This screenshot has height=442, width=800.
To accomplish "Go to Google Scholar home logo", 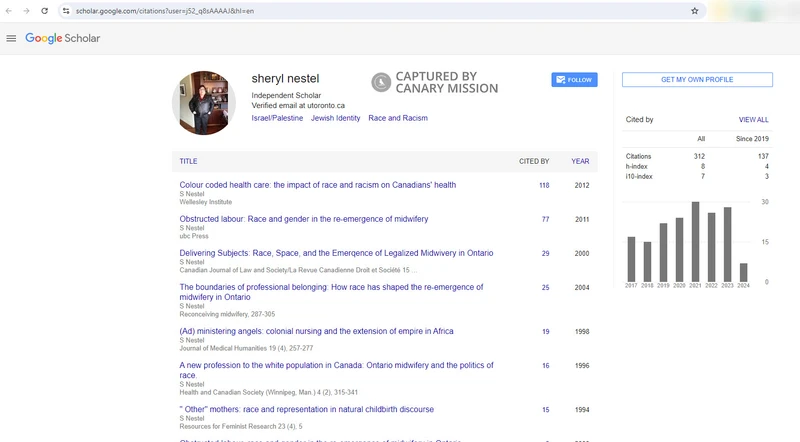I will click(x=63, y=38).
